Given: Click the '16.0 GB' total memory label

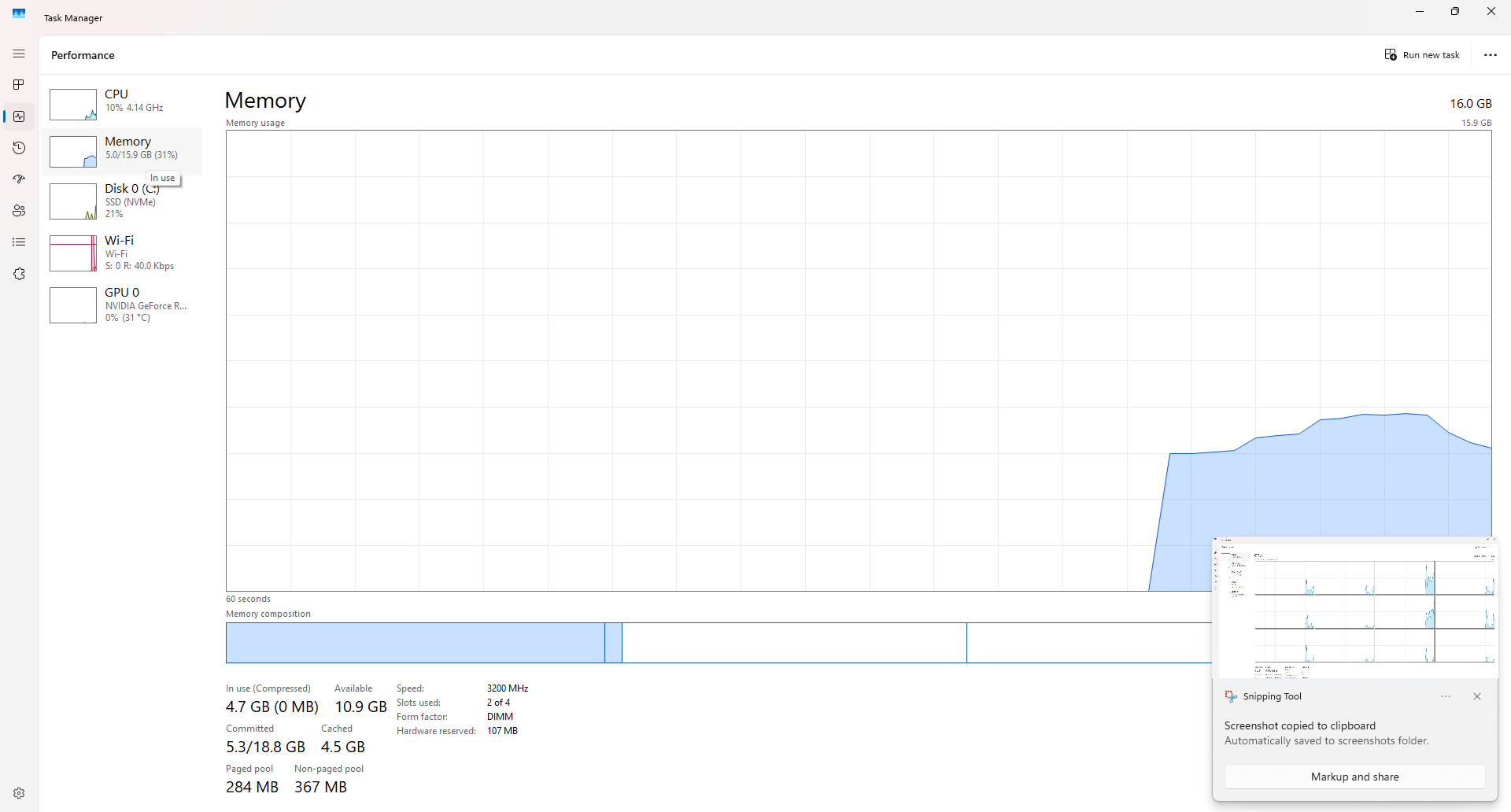Looking at the screenshot, I should click(x=1471, y=103).
